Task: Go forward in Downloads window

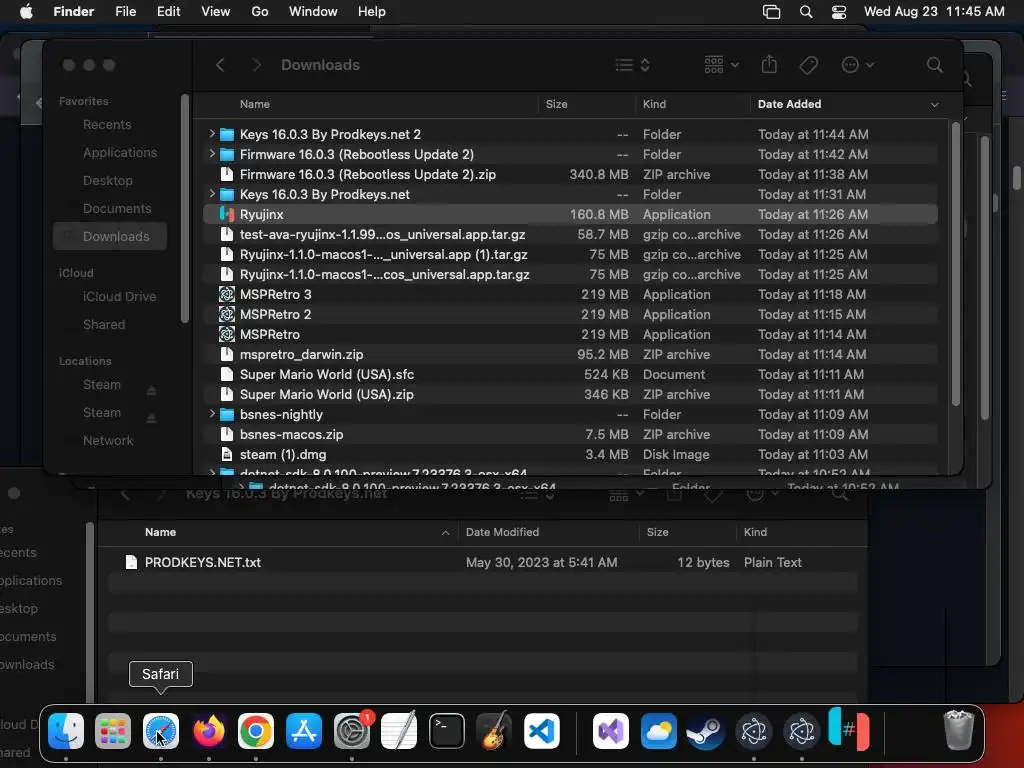Action: [x=257, y=65]
